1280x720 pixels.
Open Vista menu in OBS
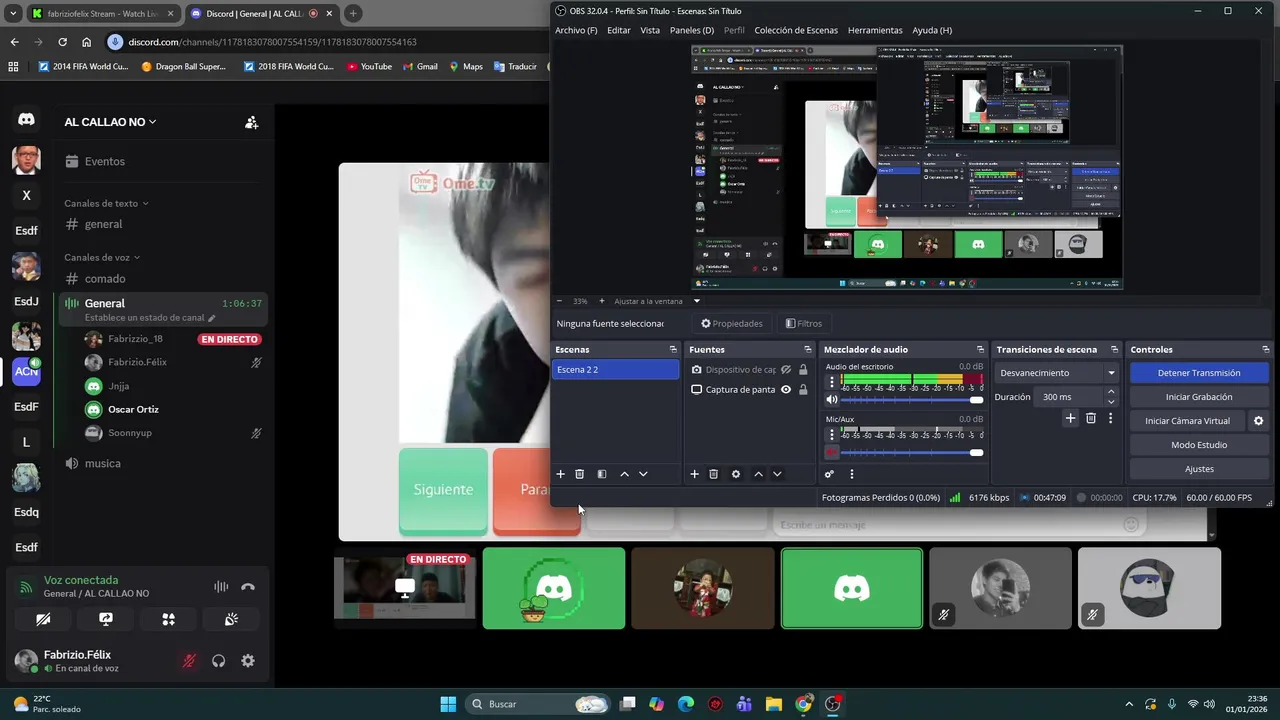650,30
